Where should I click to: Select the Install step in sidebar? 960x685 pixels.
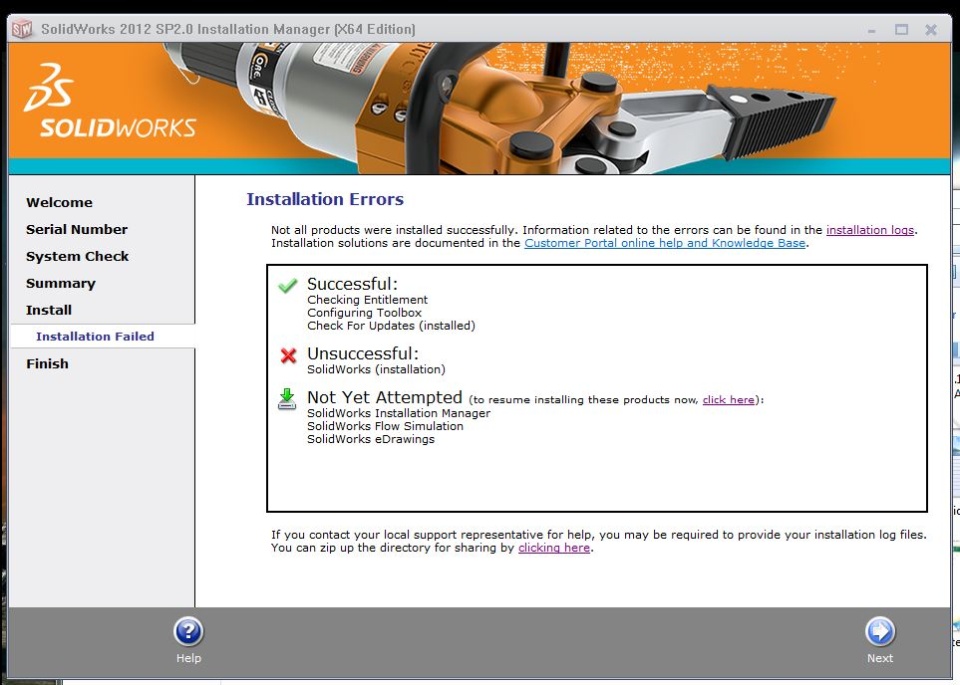(x=49, y=310)
